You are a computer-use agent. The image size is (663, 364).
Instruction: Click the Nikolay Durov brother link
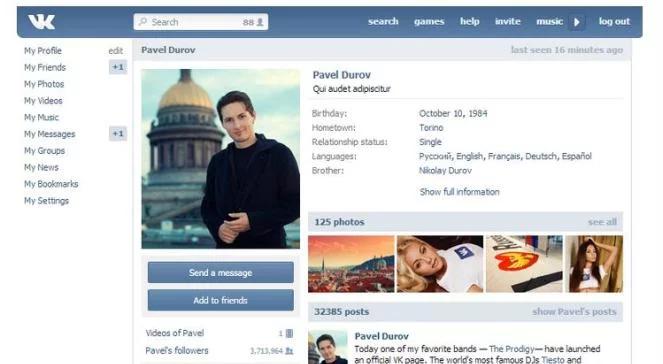coord(445,171)
